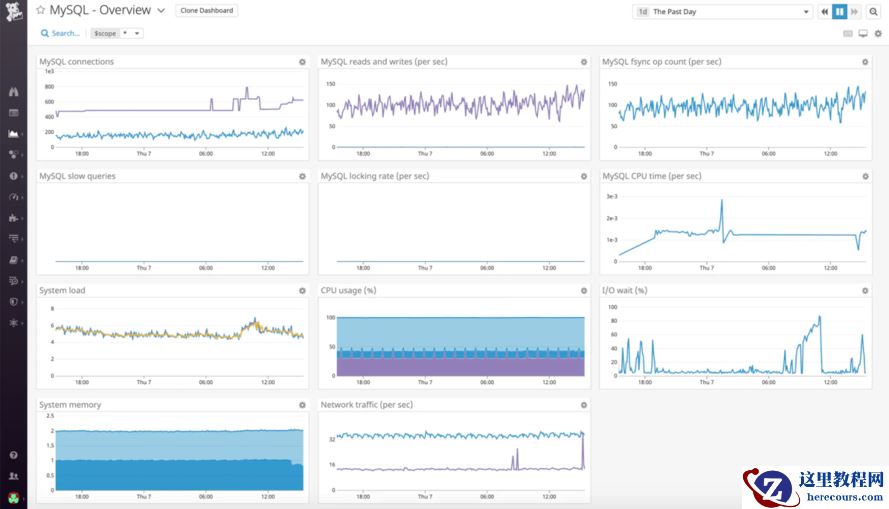Image resolution: width=889 pixels, height=509 pixels.
Task: Toggle the keyboard shortcuts icon
Action: [848, 33]
